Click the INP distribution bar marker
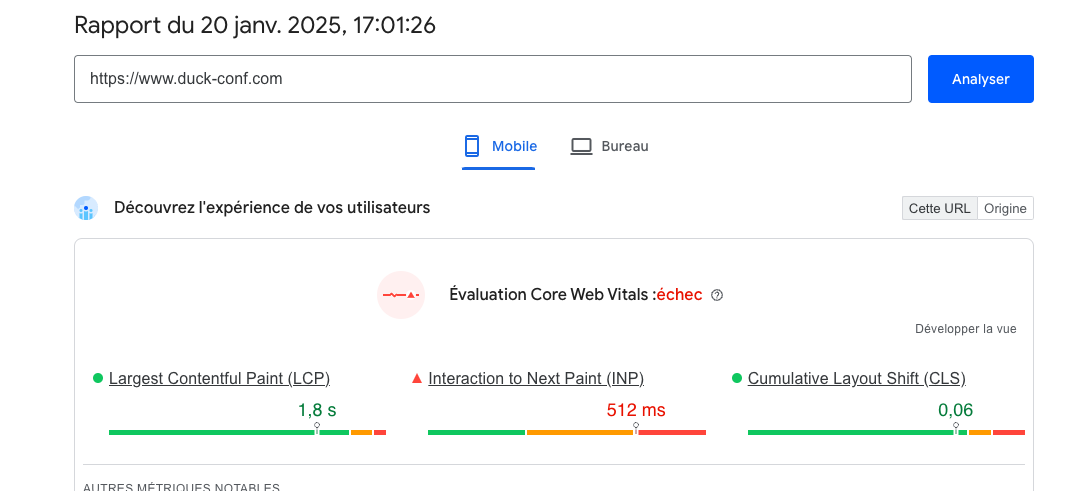 tap(636, 428)
